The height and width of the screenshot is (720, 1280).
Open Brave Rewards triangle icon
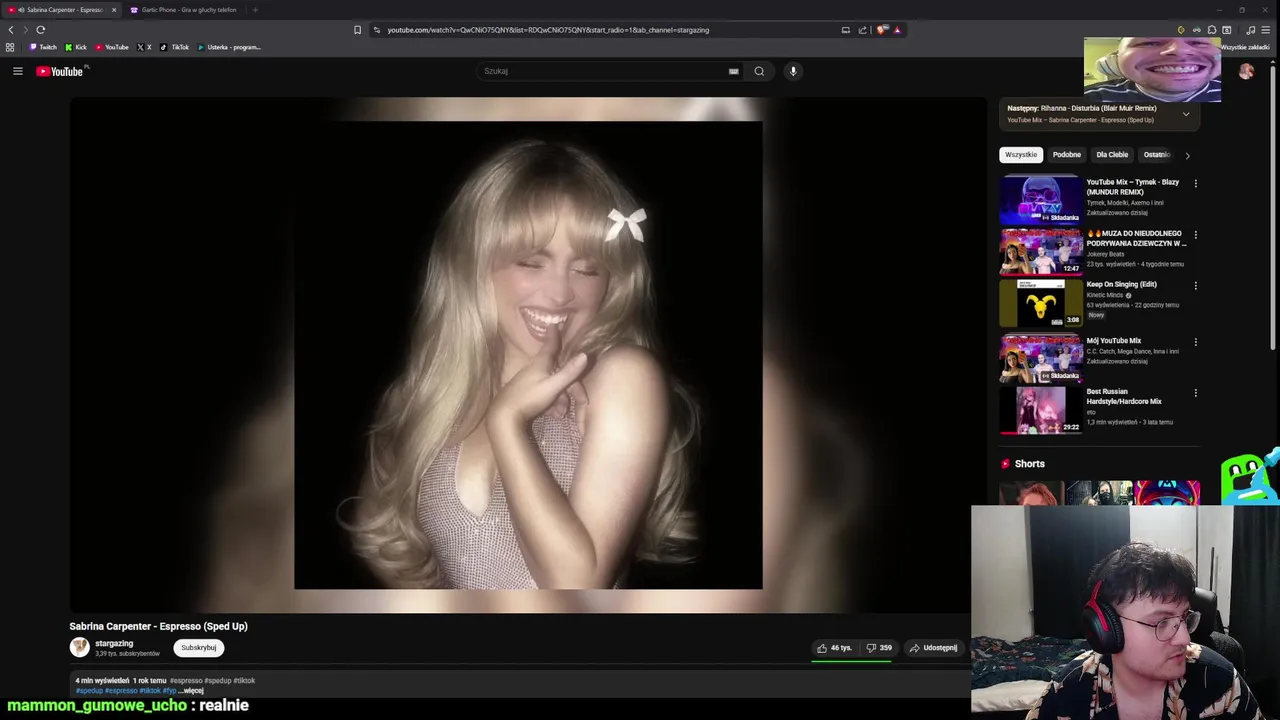pos(897,30)
